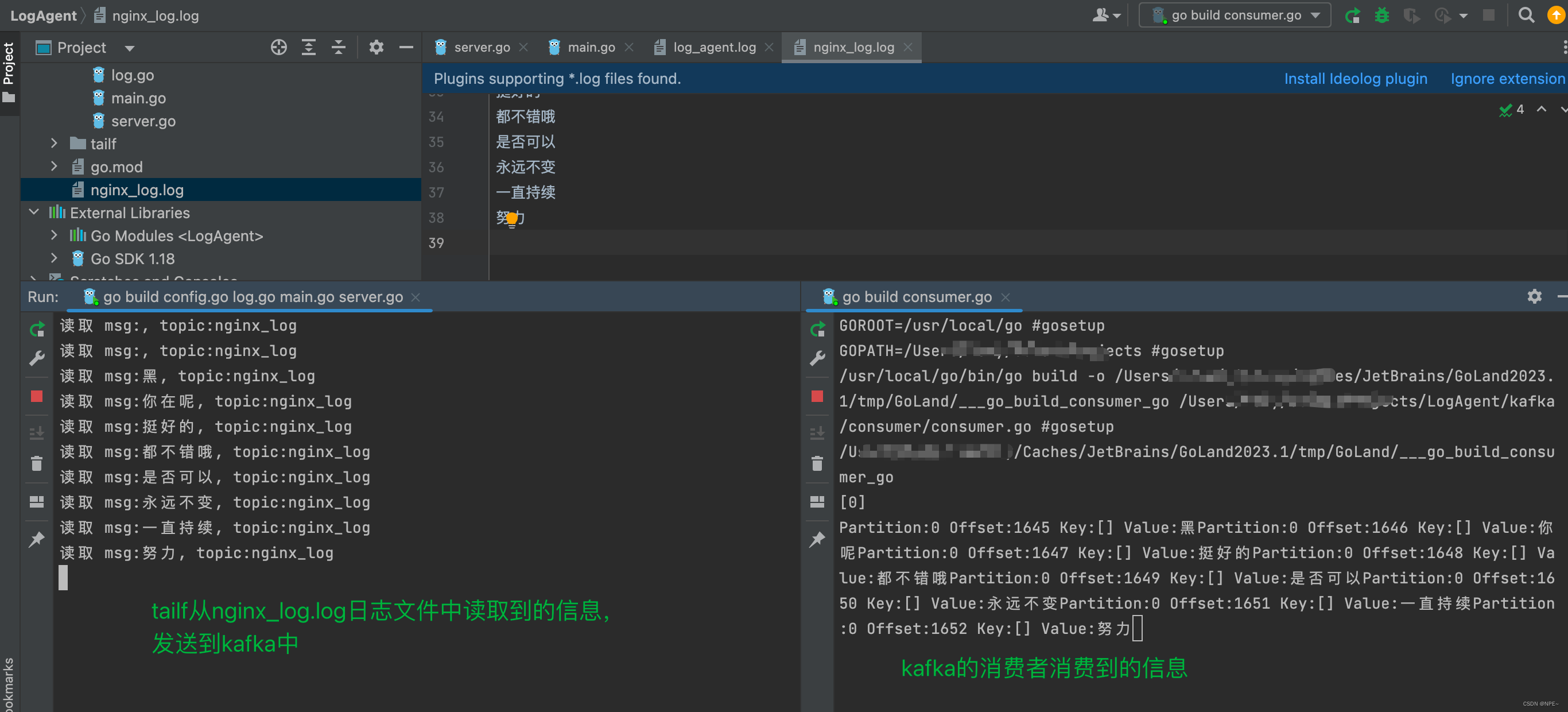The width and height of the screenshot is (1568, 712).
Task: Open the Project panel settings gear
Action: click(x=377, y=47)
